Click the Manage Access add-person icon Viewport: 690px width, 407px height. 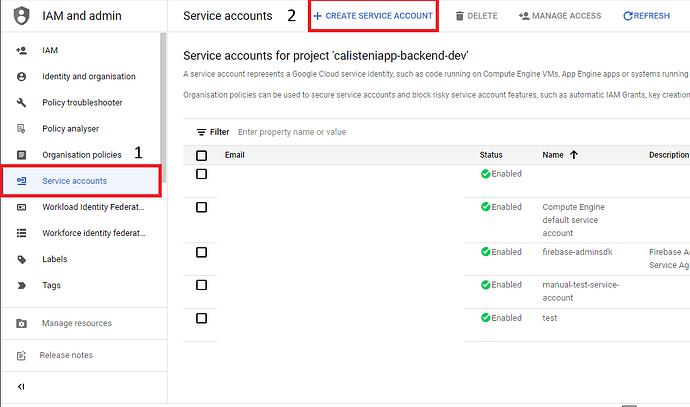[524, 16]
